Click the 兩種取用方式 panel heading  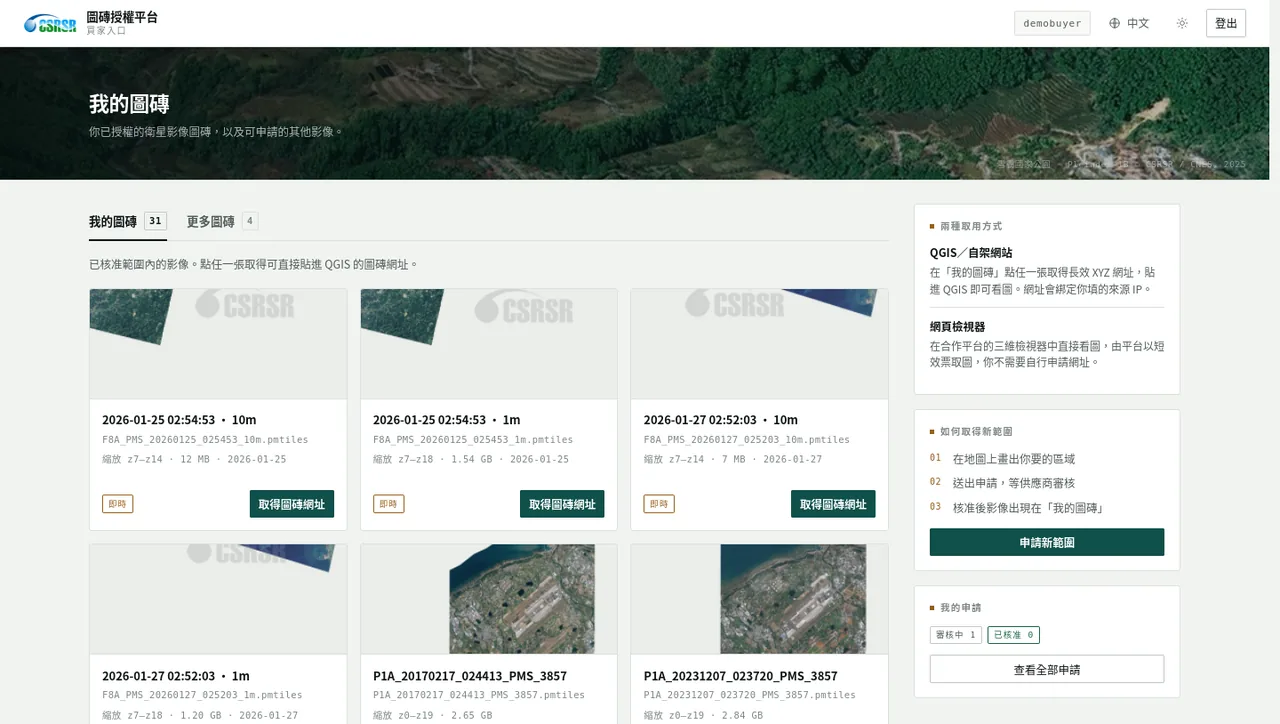(971, 226)
